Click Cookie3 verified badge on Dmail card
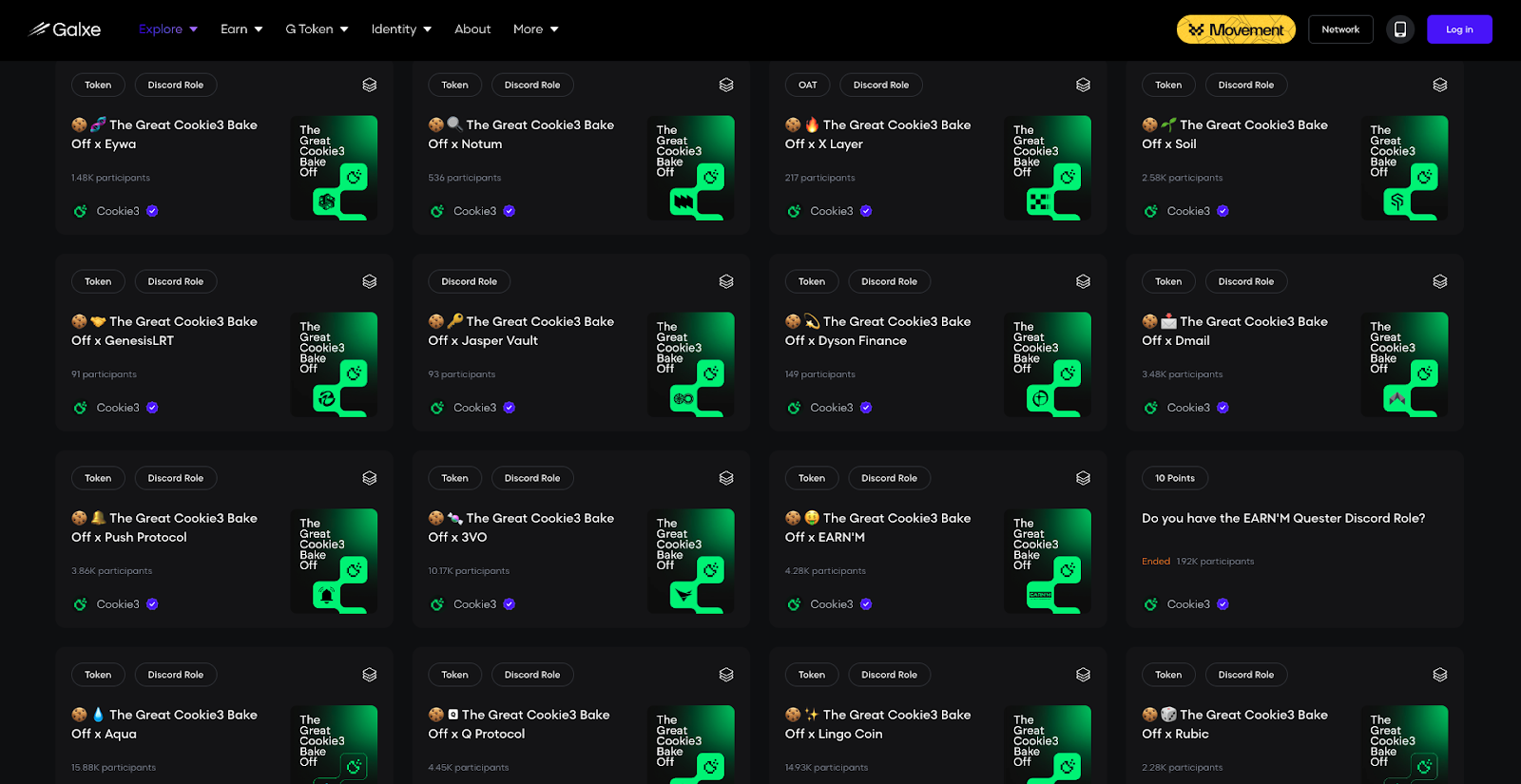The width and height of the screenshot is (1521, 784). click(1223, 408)
